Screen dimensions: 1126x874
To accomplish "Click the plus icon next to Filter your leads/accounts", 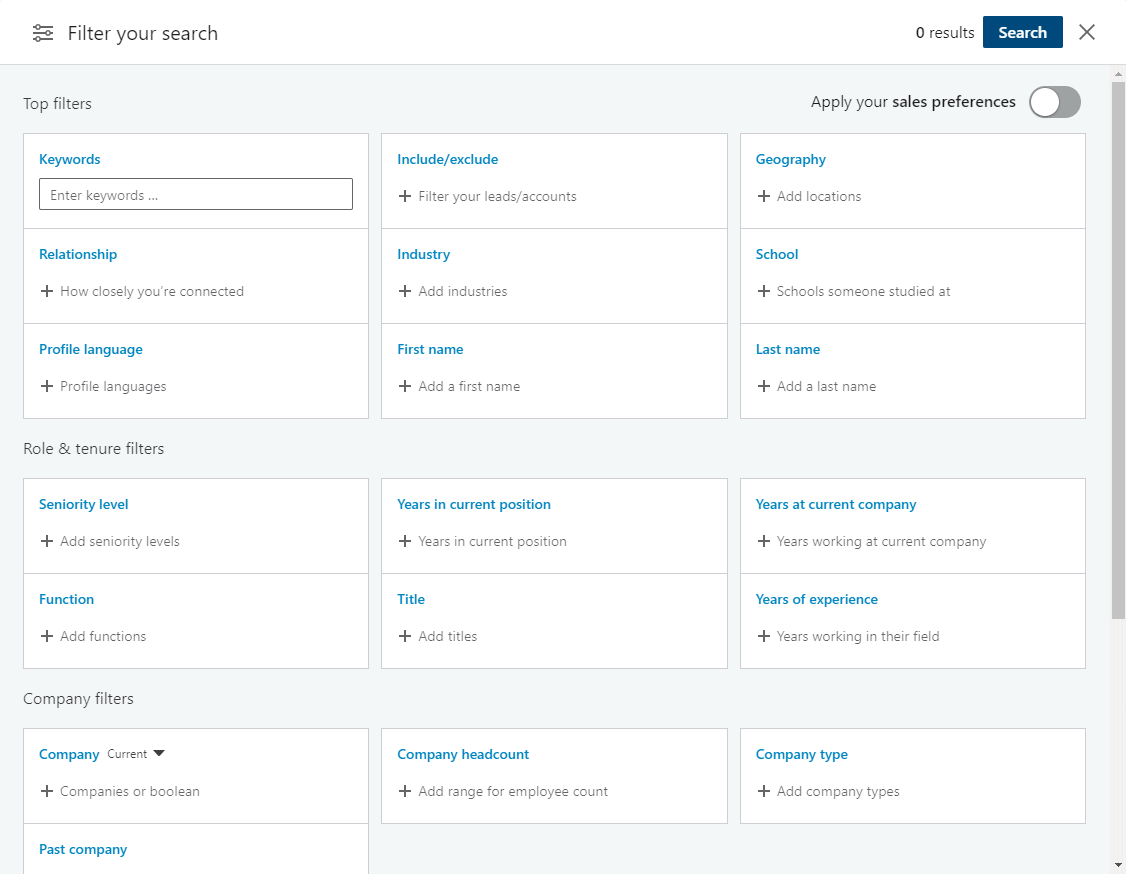I will click(405, 196).
